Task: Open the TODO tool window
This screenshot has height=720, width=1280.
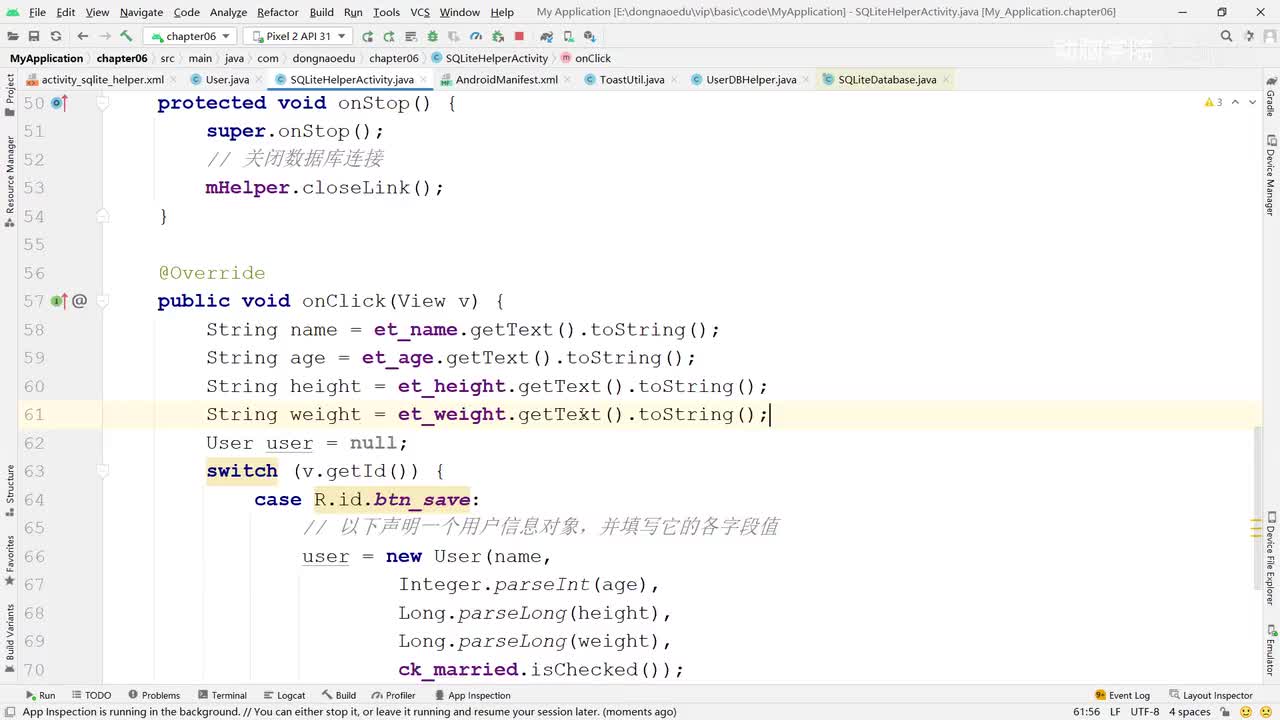Action: [x=91, y=695]
